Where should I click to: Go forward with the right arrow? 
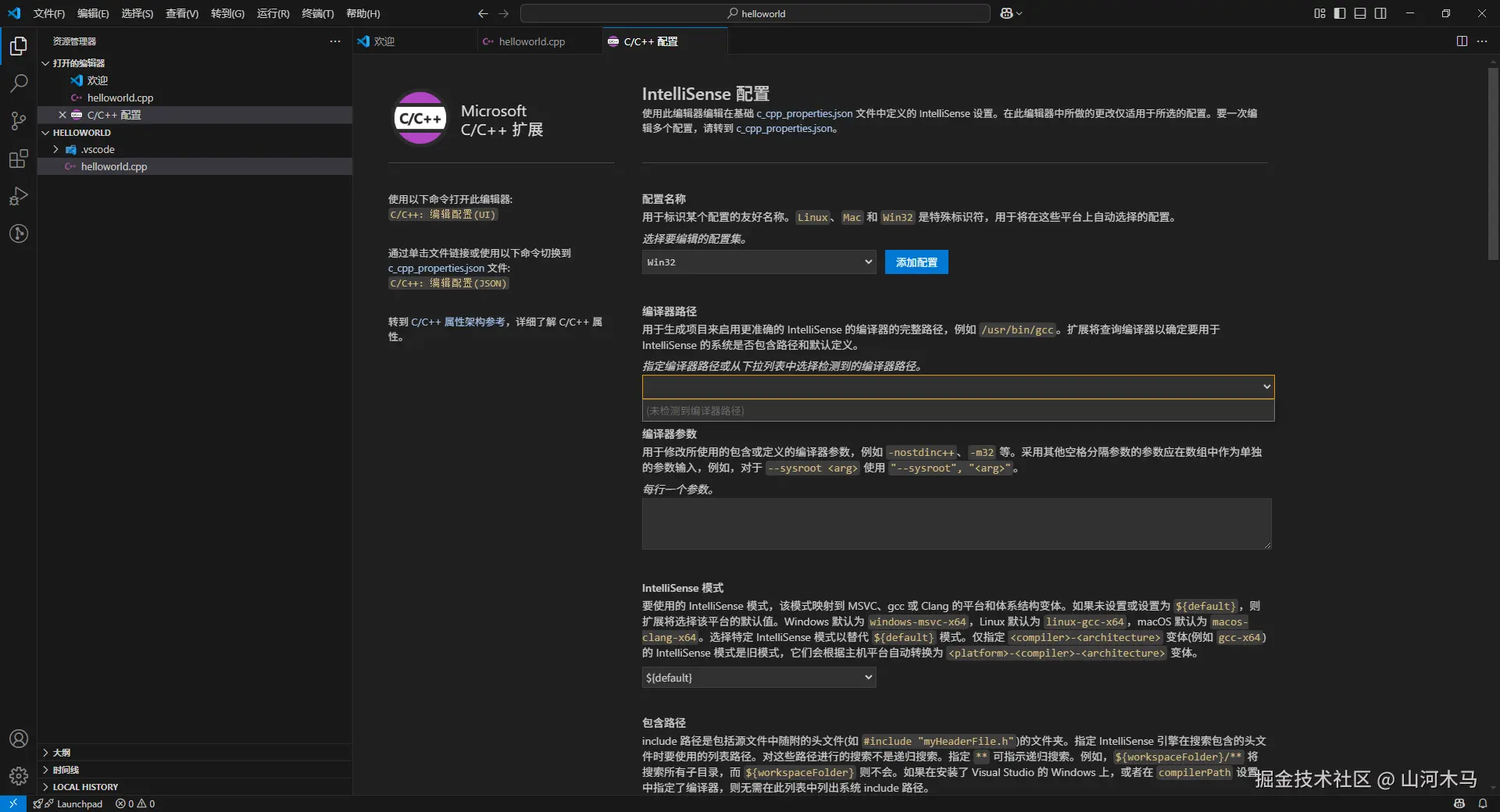(x=504, y=13)
